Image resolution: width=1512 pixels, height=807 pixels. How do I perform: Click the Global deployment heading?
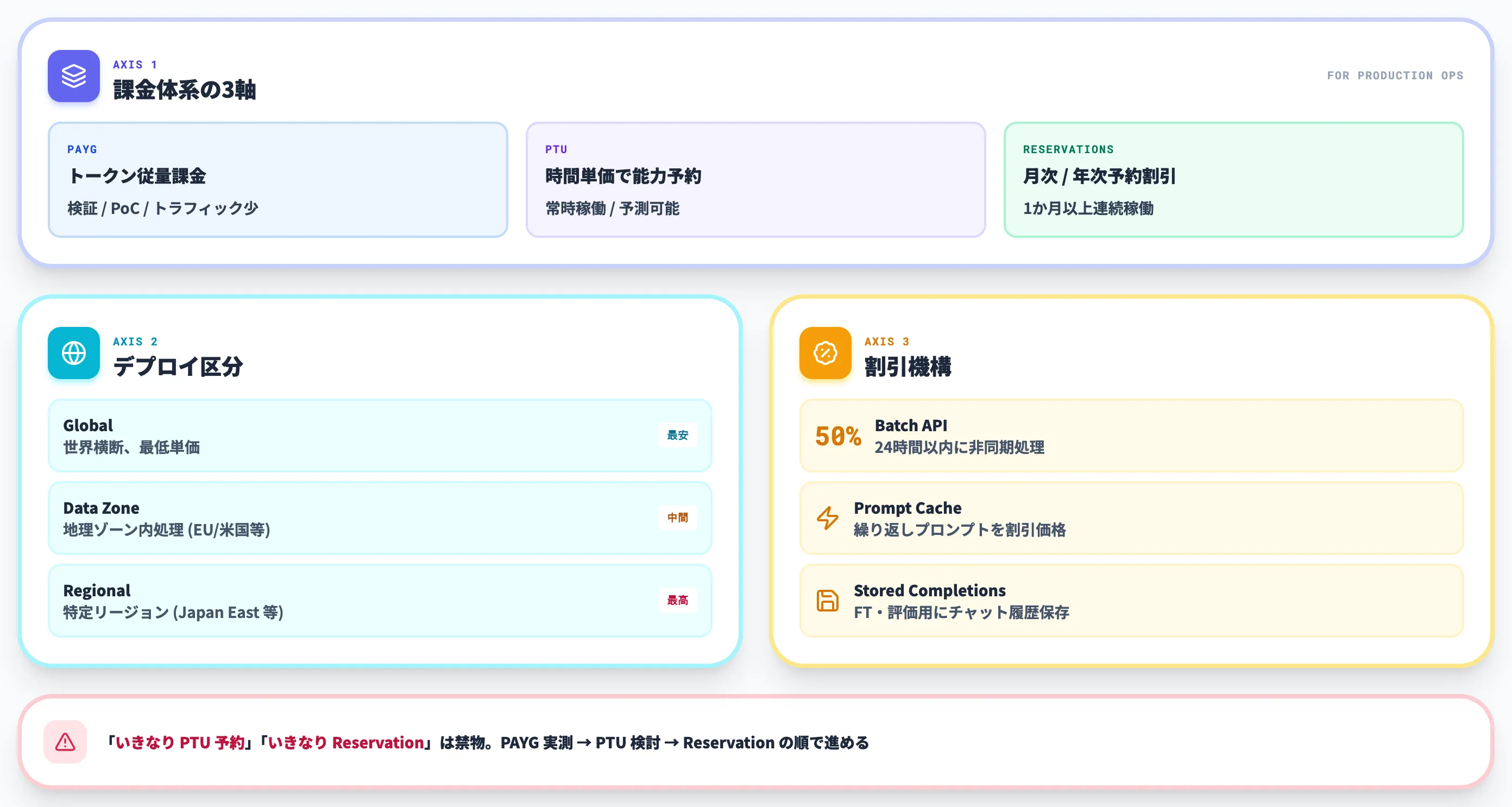tap(88, 426)
